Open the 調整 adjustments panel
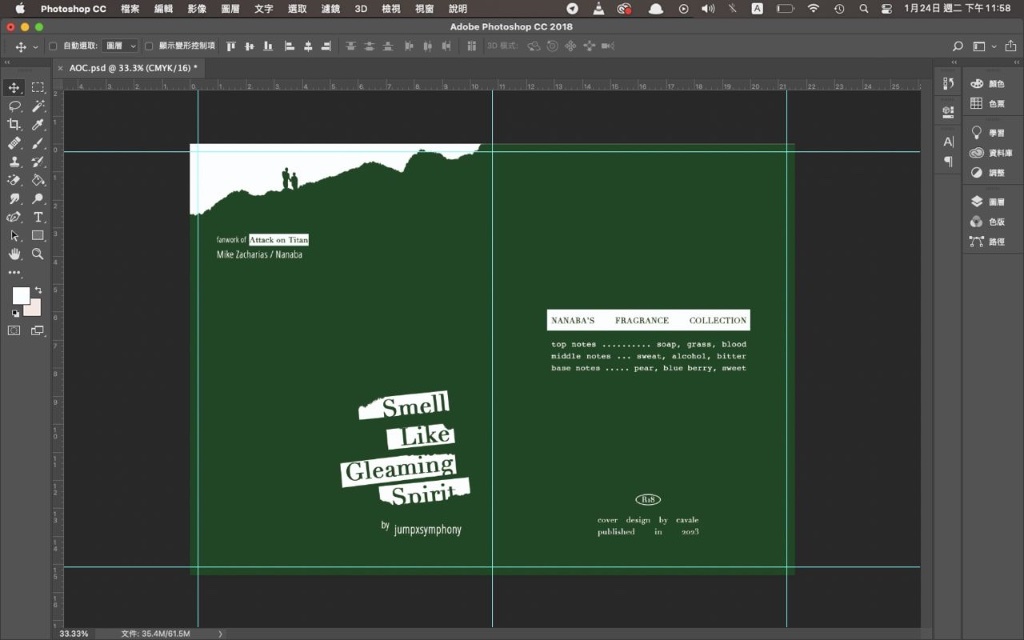The width and height of the screenshot is (1024, 640). [987, 172]
